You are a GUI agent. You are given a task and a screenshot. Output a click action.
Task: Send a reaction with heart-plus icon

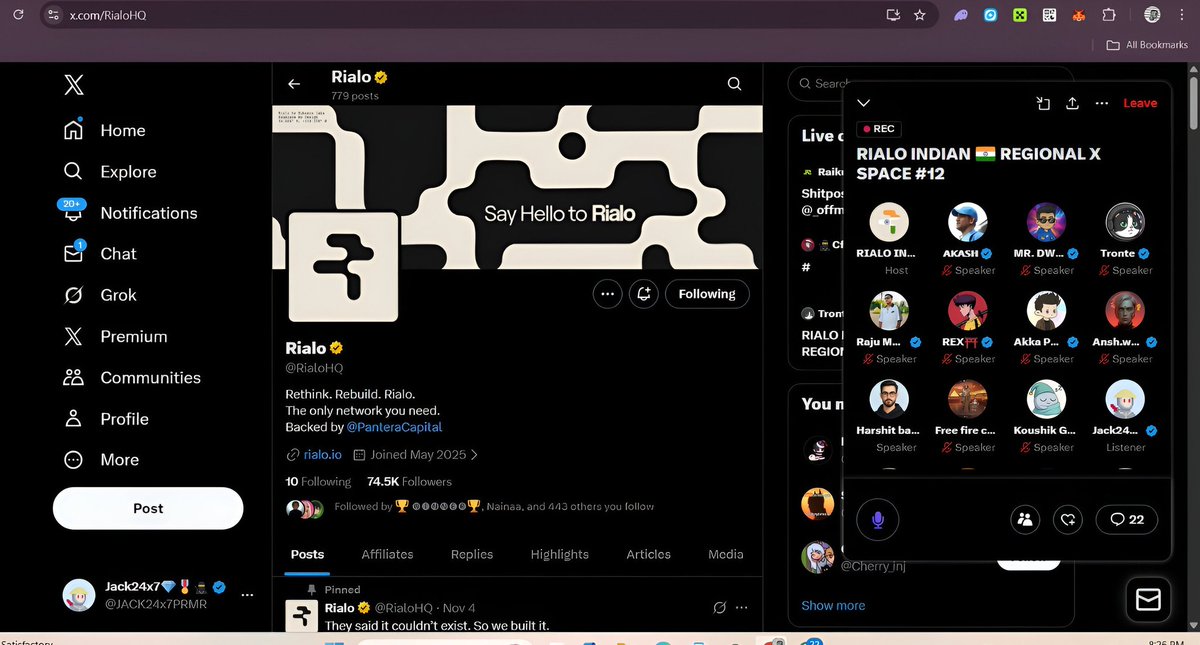[1068, 519]
